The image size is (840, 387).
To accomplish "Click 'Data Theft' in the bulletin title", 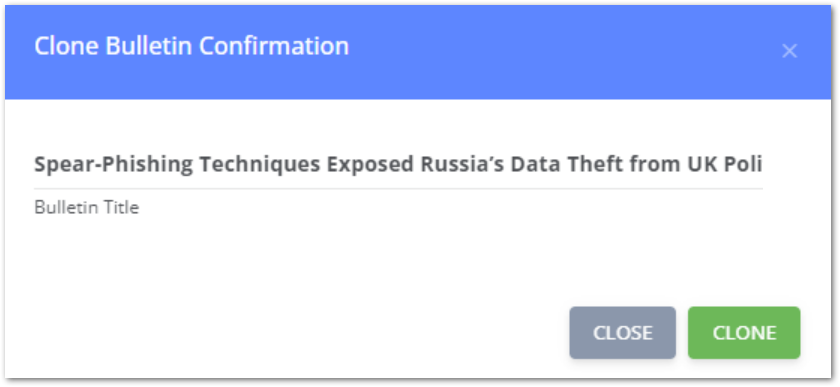I will click(x=560, y=165).
